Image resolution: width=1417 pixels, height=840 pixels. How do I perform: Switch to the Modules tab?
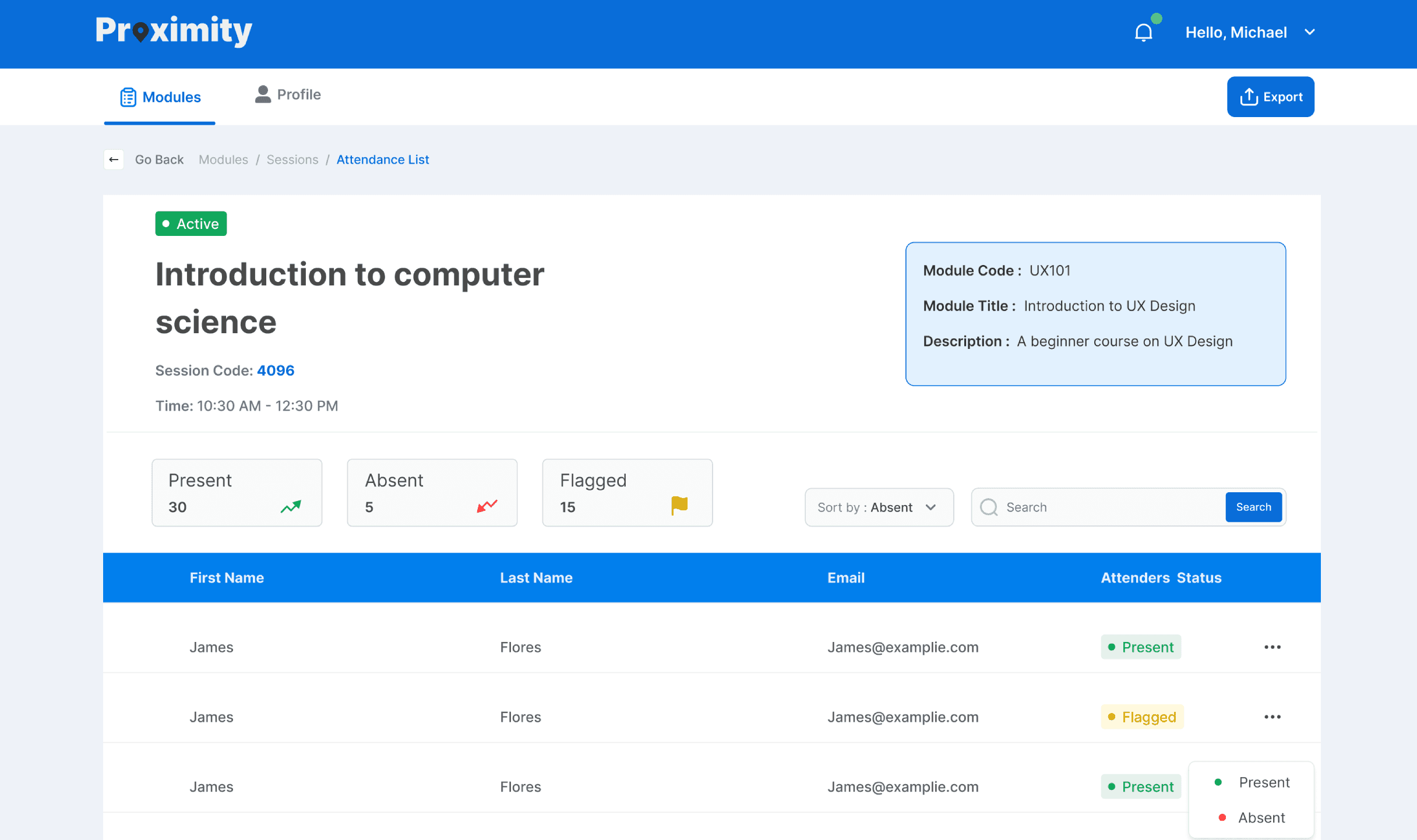click(x=160, y=97)
